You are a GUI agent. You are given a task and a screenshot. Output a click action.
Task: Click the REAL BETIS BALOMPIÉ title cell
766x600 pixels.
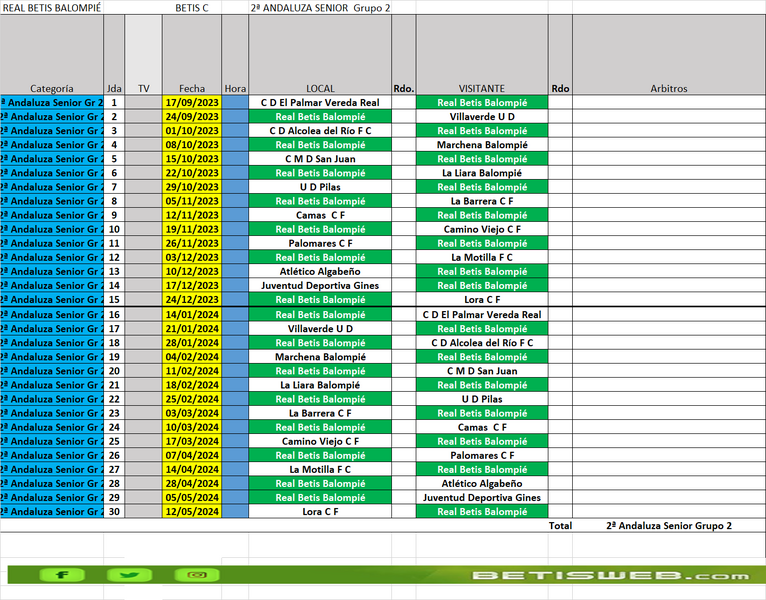[52, 8]
